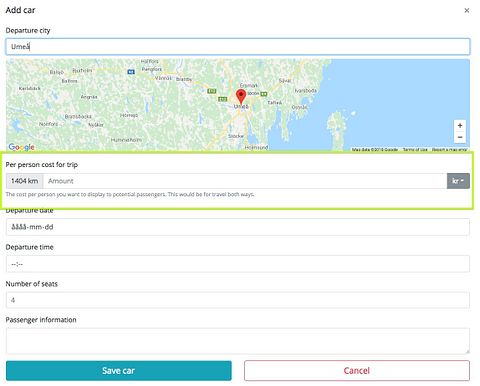The width and height of the screenshot is (480, 386).
Task: Click Report a map error link
Action: click(450, 150)
